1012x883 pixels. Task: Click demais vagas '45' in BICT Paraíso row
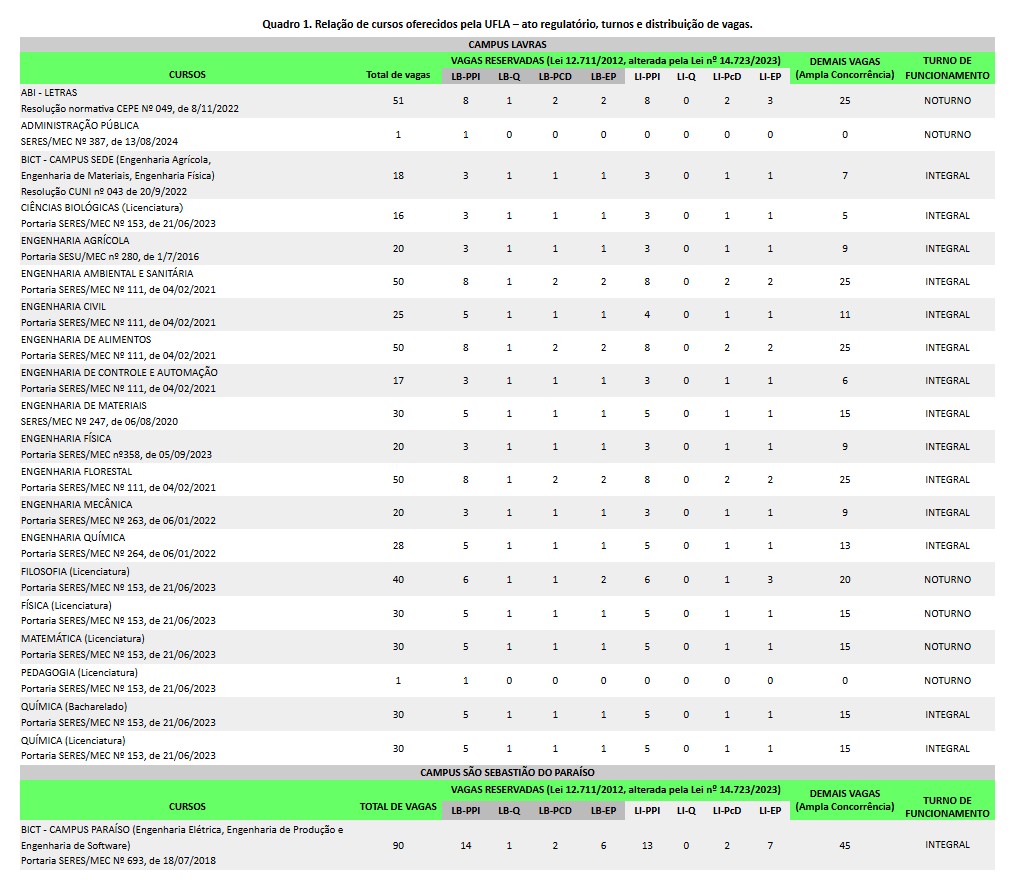tap(845, 846)
